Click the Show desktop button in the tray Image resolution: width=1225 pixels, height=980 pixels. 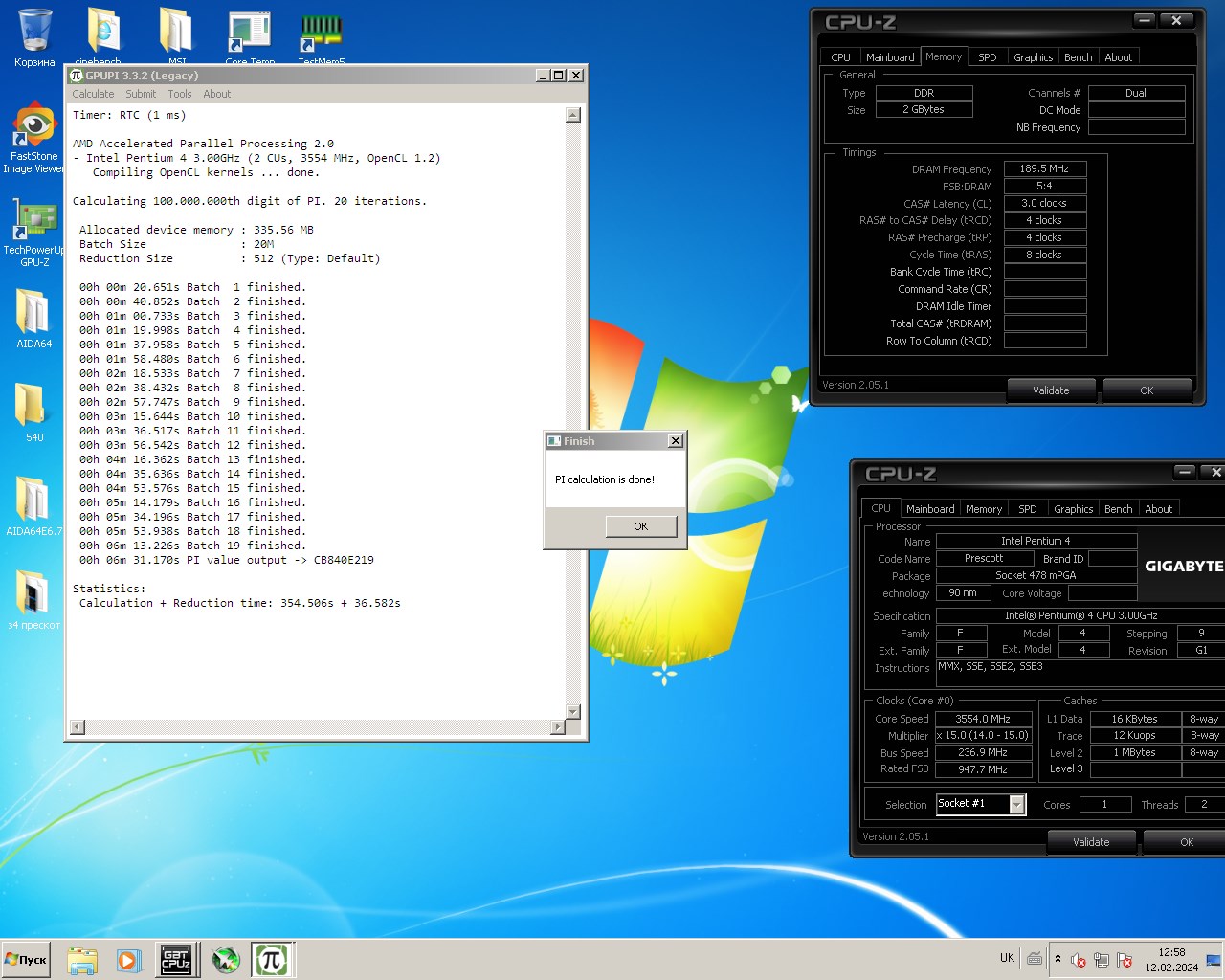[x=1214, y=960]
